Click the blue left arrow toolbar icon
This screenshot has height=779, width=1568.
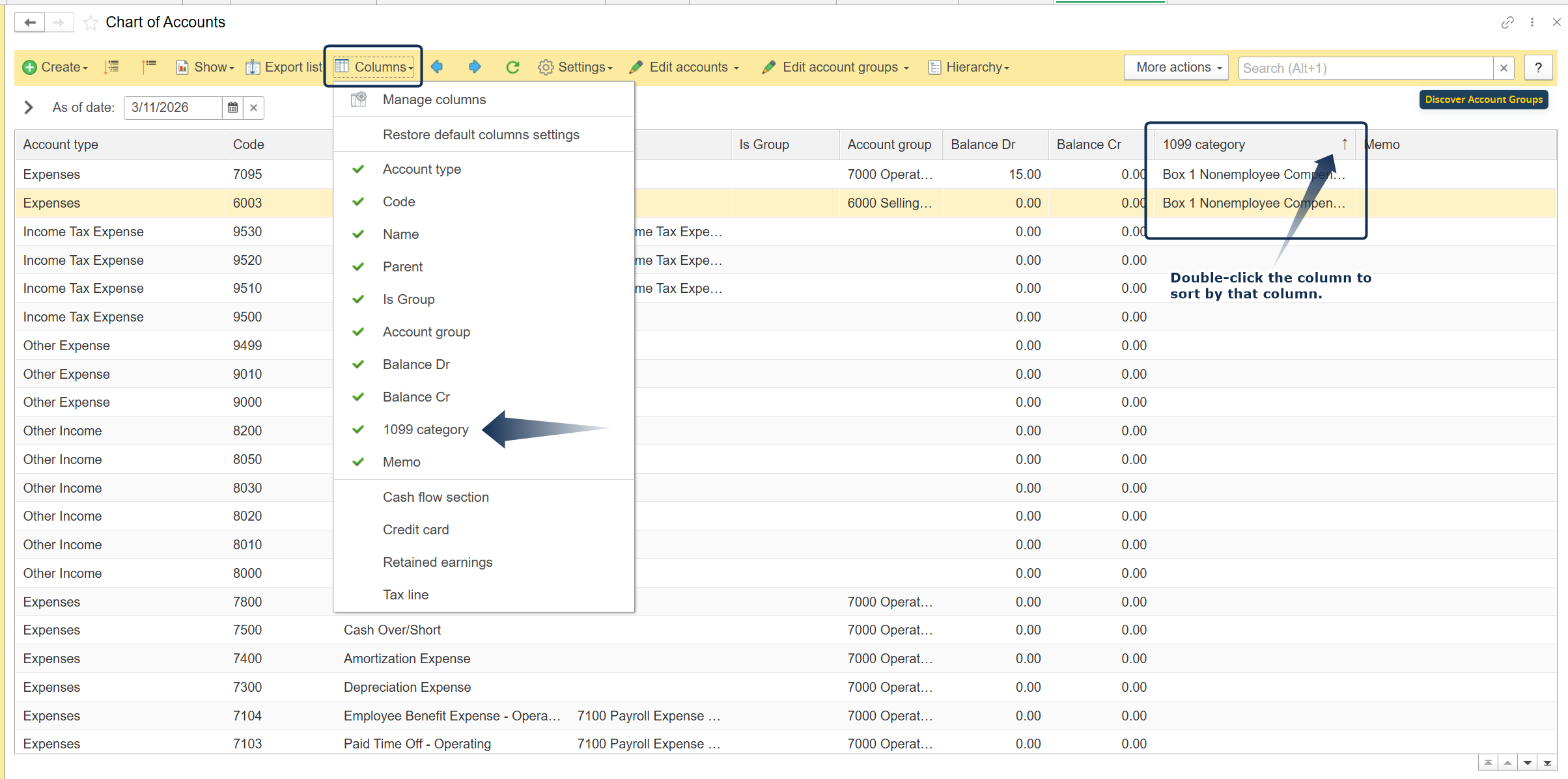tap(437, 67)
